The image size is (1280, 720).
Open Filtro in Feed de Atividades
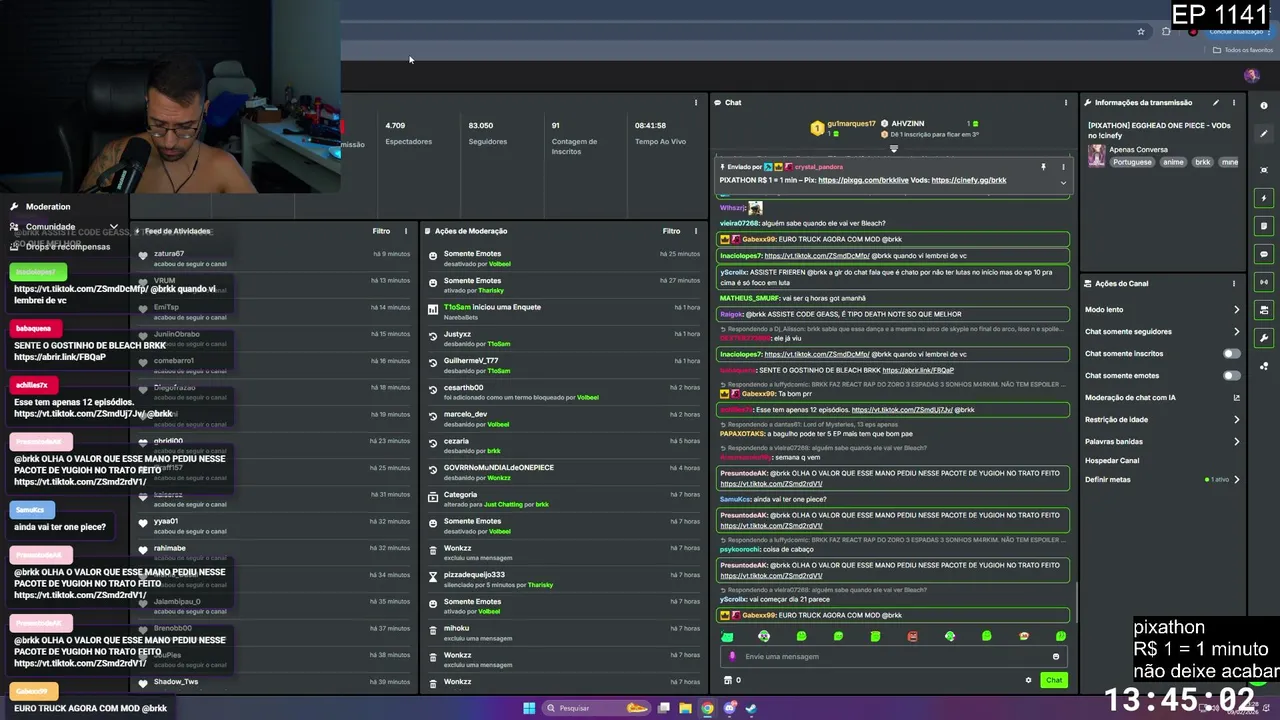coord(381,231)
